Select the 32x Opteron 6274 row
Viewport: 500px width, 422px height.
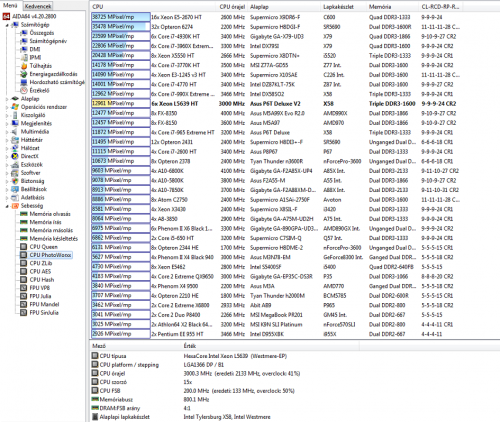(276, 27)
